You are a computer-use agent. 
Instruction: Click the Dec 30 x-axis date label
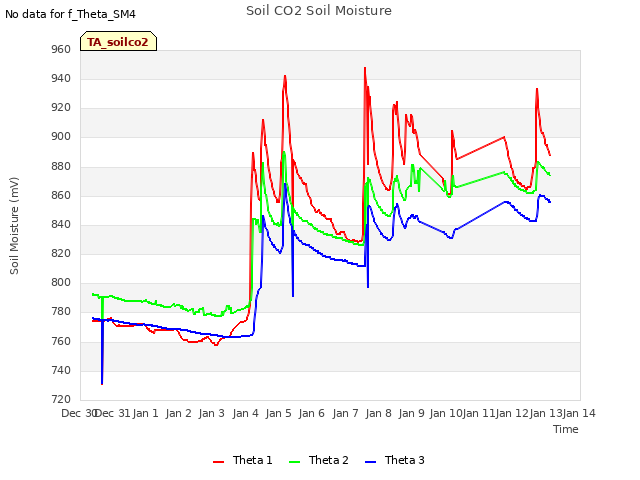pos(79,413)
